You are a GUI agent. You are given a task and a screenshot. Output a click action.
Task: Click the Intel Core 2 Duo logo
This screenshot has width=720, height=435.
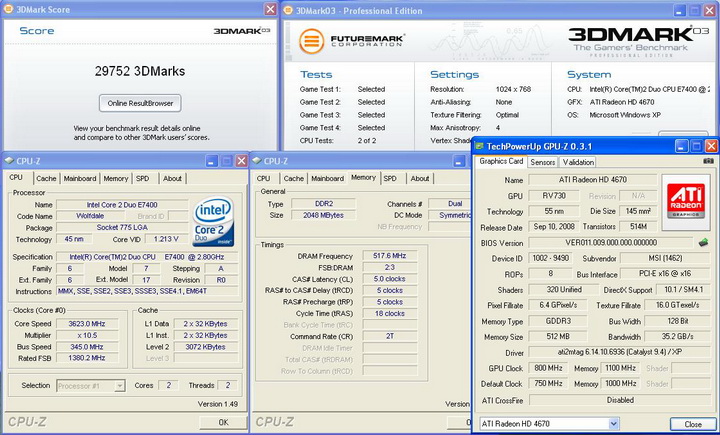pos(214,222)
